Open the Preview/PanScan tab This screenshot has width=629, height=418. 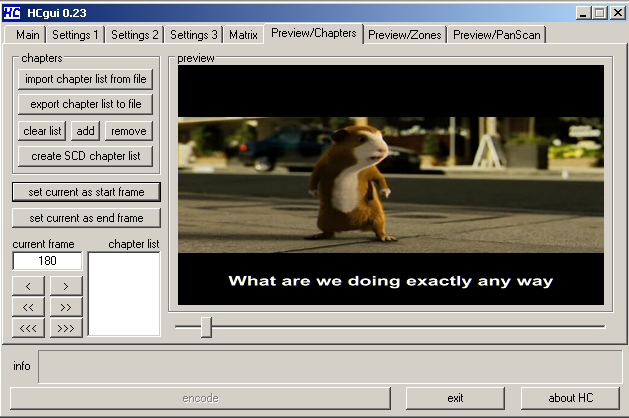pyautogui.click(x=497, y=34)
